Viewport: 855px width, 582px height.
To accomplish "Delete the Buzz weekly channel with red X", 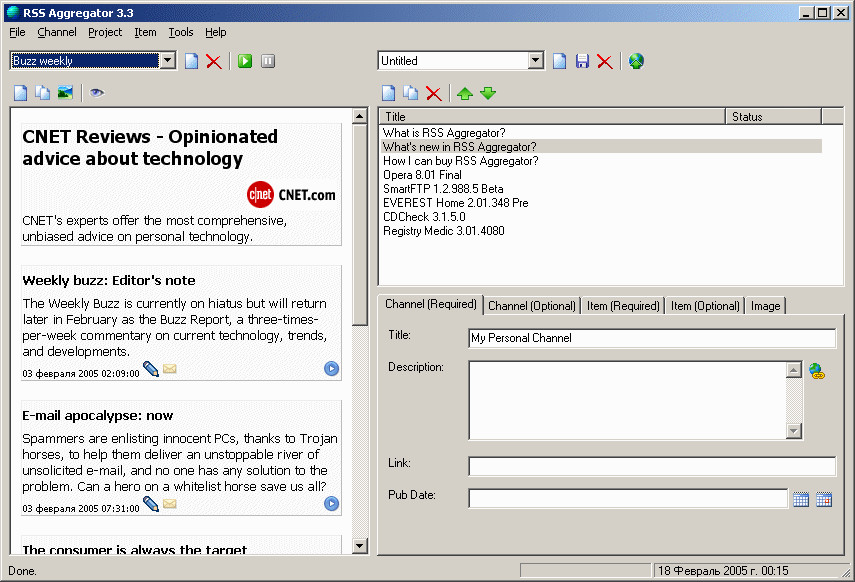I will coord(214,61).
